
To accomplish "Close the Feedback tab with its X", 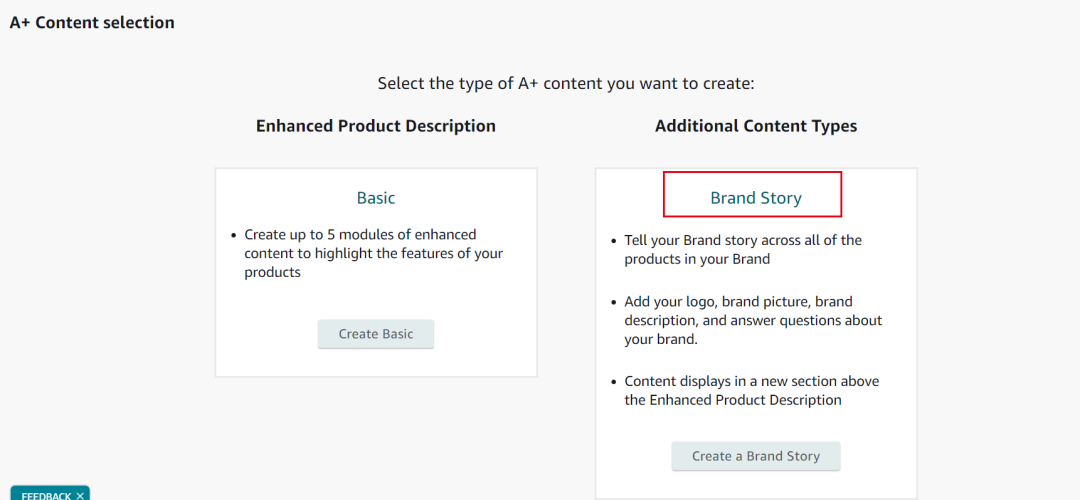I will pos(80,496).
